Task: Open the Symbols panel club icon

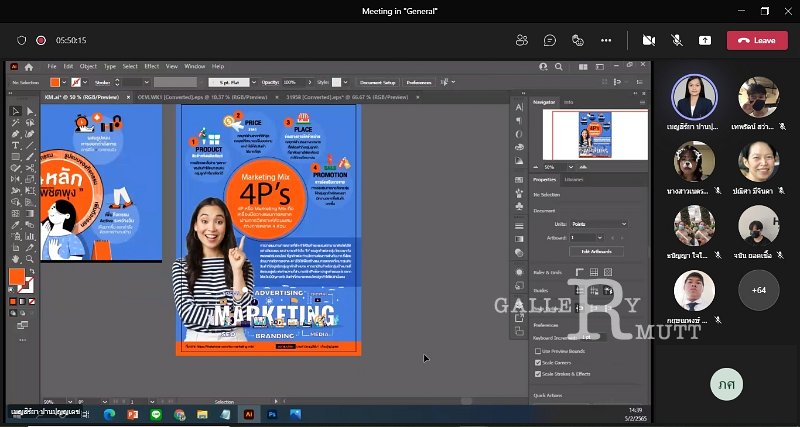Action: click(519, 206)
